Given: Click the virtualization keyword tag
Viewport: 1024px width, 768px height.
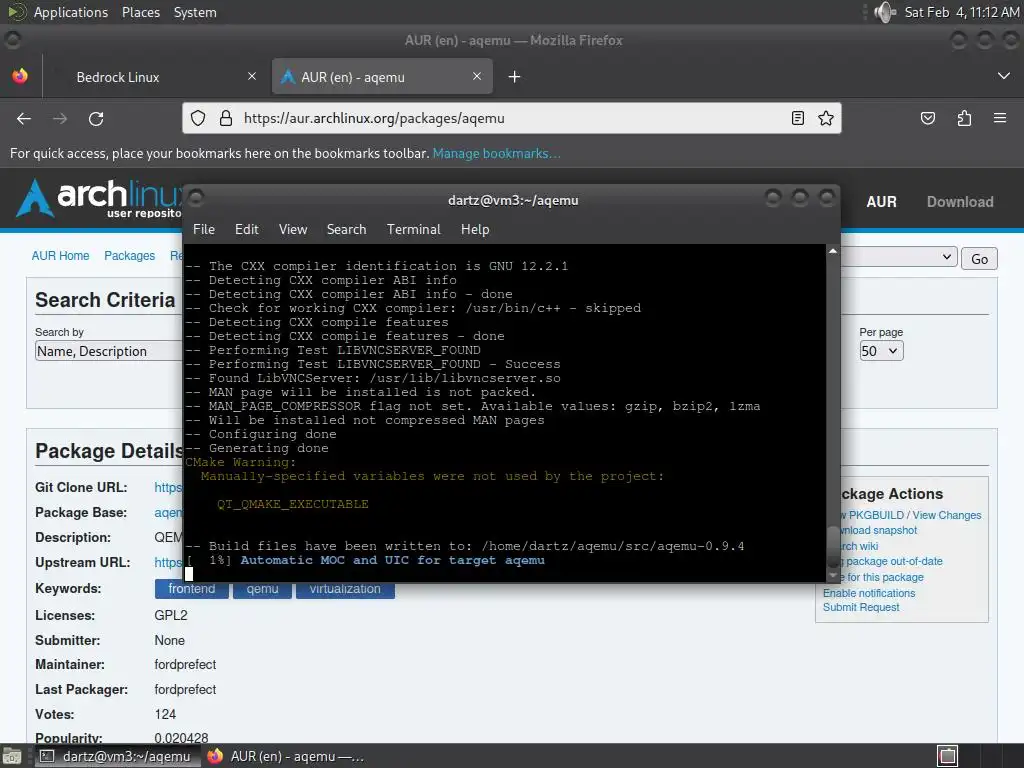Looking at the screenshot, I should [345, 589].
